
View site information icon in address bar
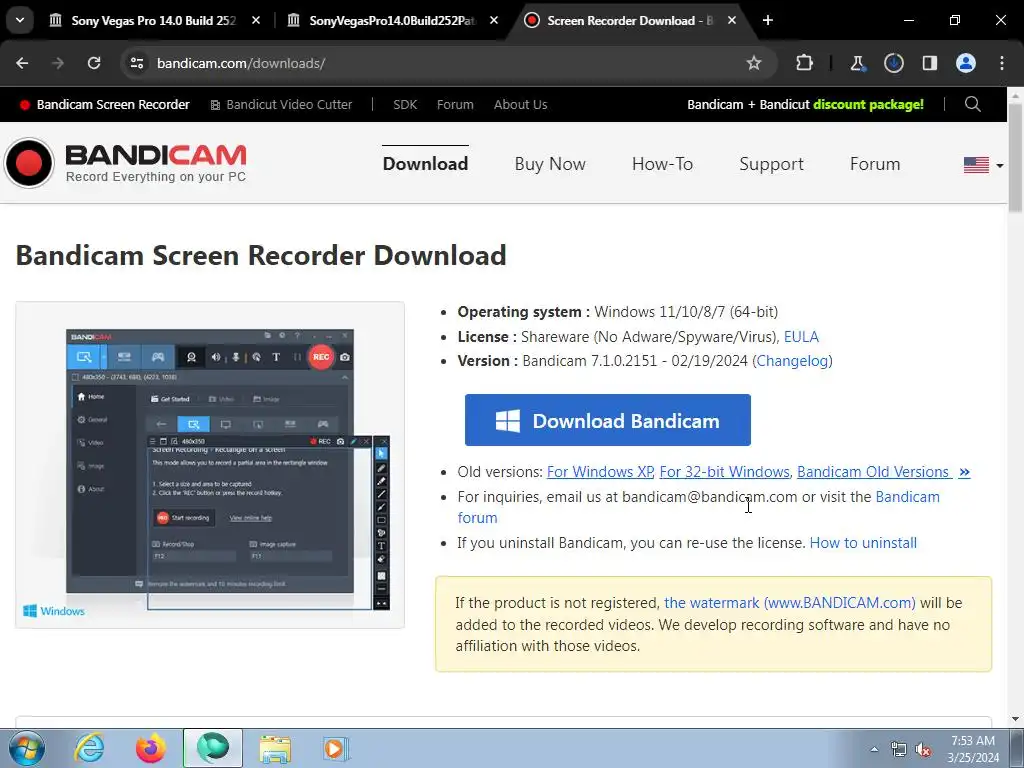tap(136, 63)
